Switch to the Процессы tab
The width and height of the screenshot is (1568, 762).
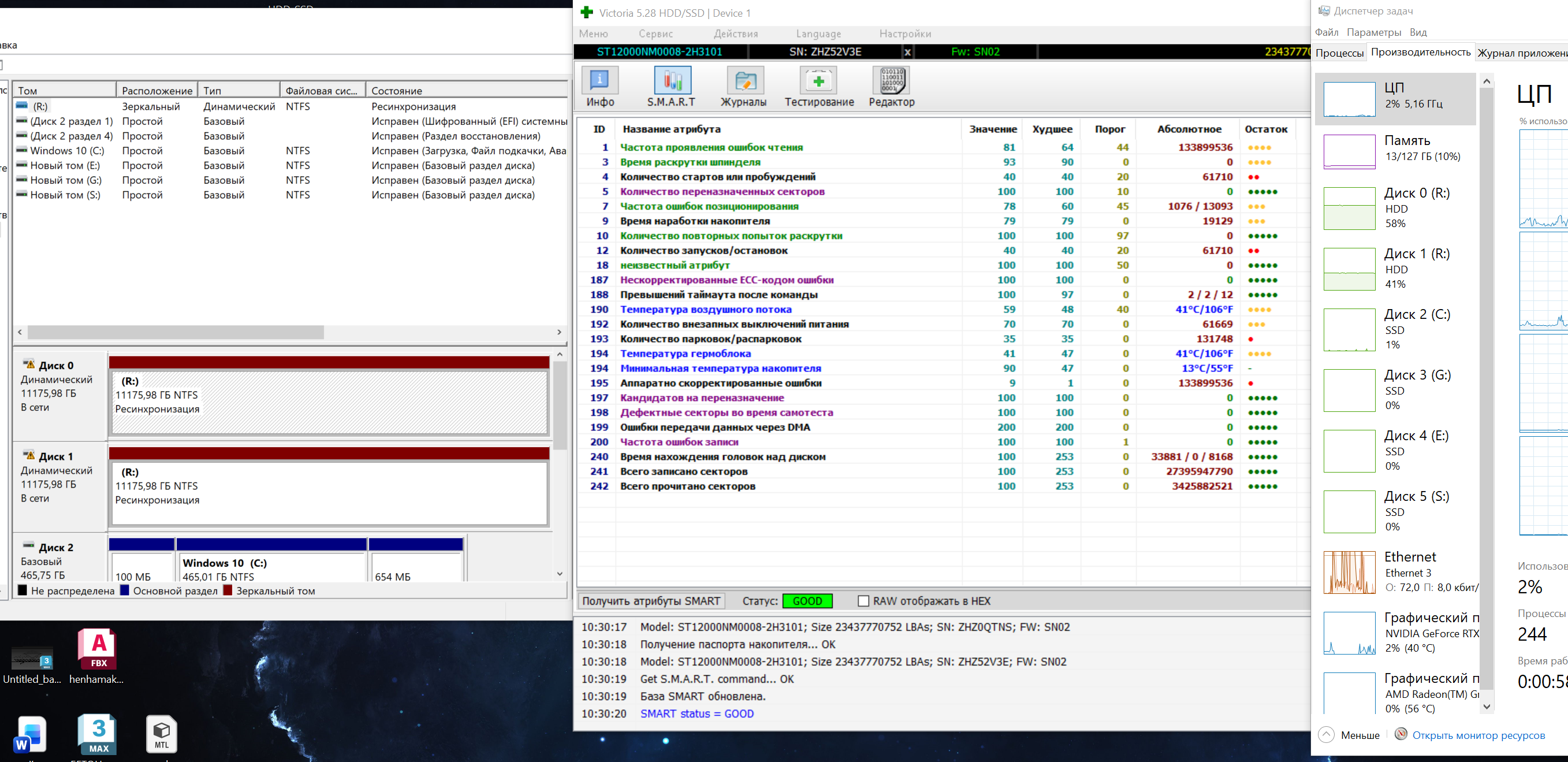click(1339, 53)
